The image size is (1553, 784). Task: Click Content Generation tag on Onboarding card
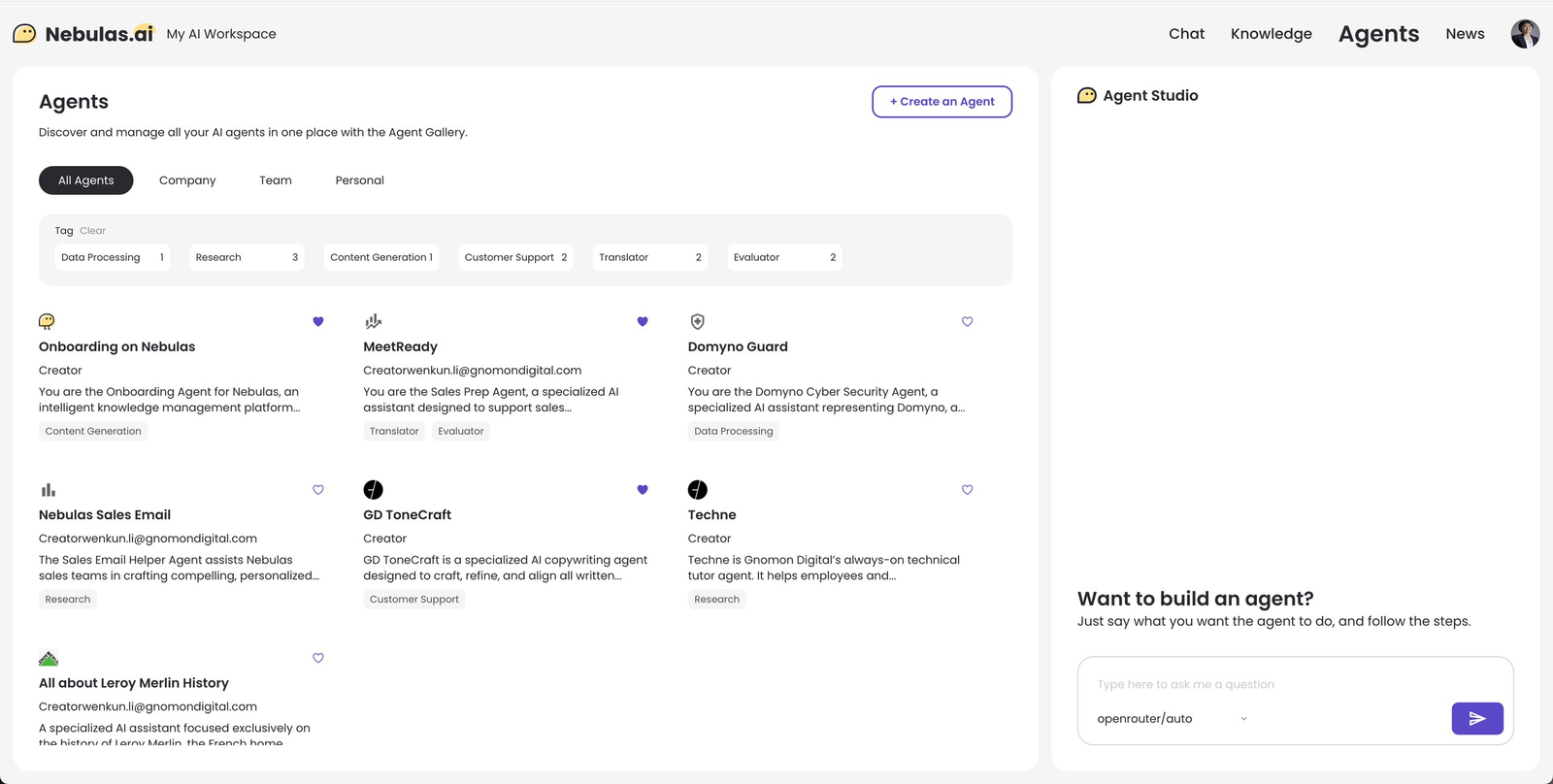tap(93, 432)
